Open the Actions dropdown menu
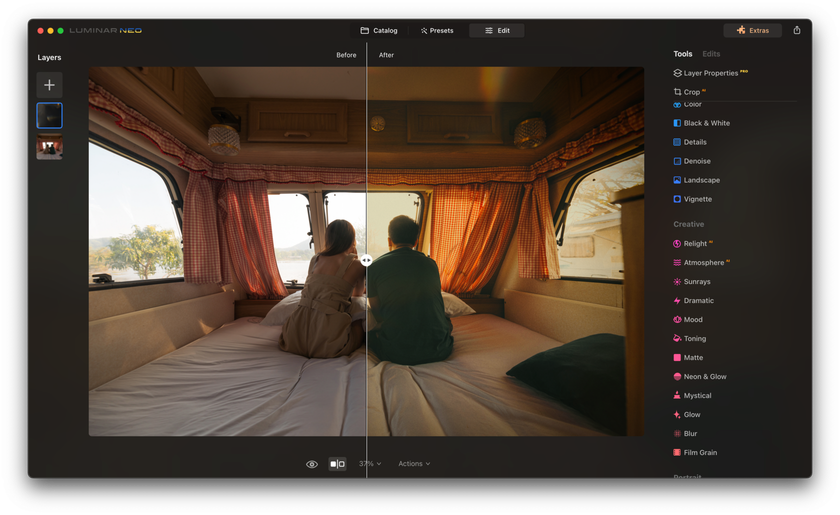The image size is (840, 515). 414,464
